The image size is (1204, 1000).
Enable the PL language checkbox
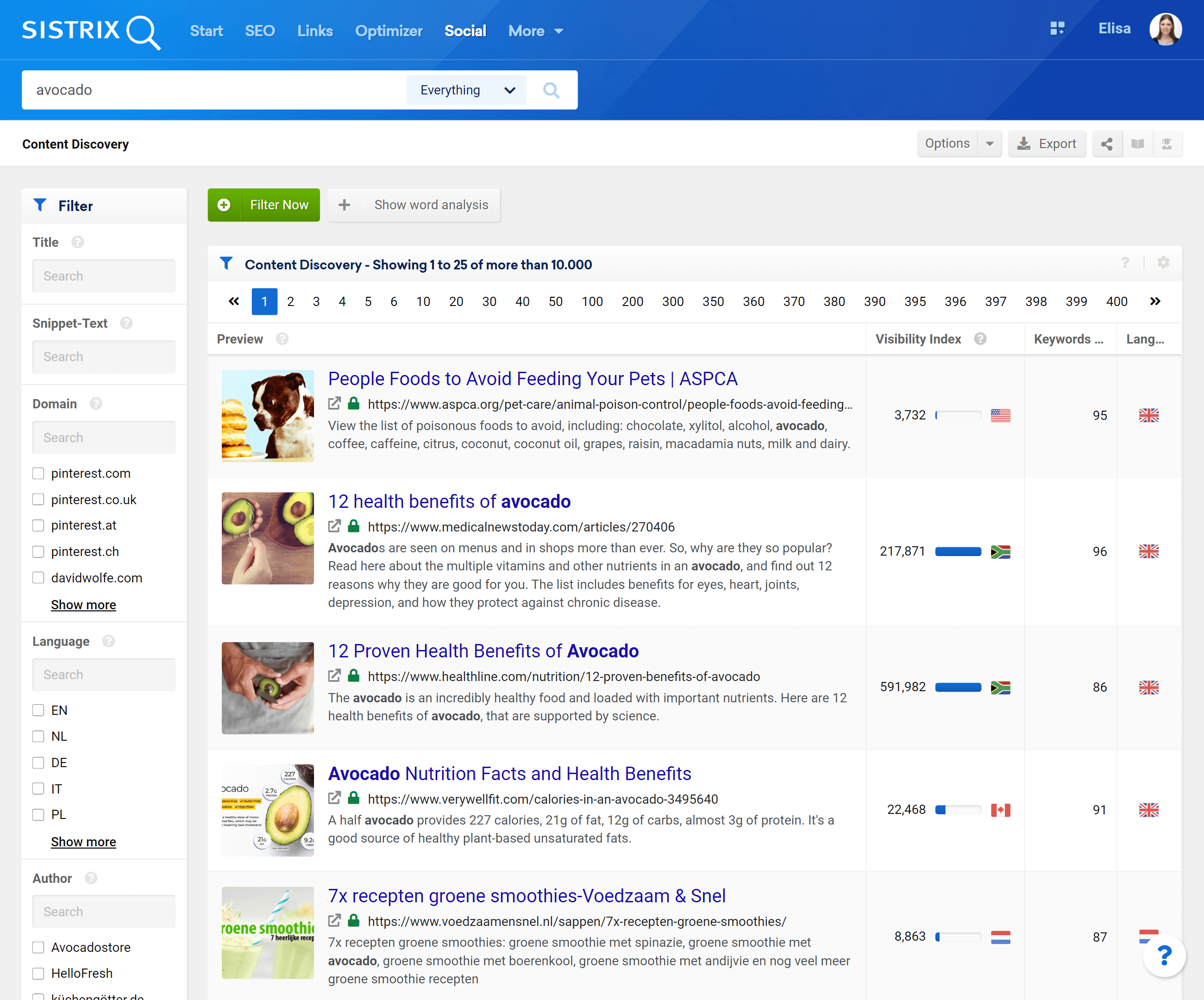click(x=38, y=815)
